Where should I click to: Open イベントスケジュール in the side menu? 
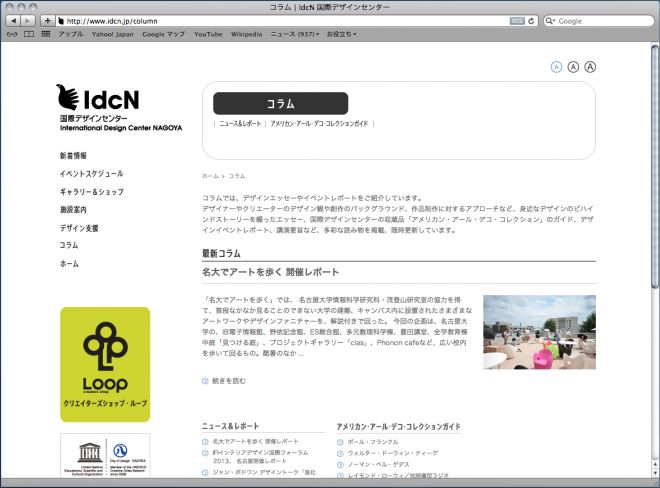click(92, 173)
